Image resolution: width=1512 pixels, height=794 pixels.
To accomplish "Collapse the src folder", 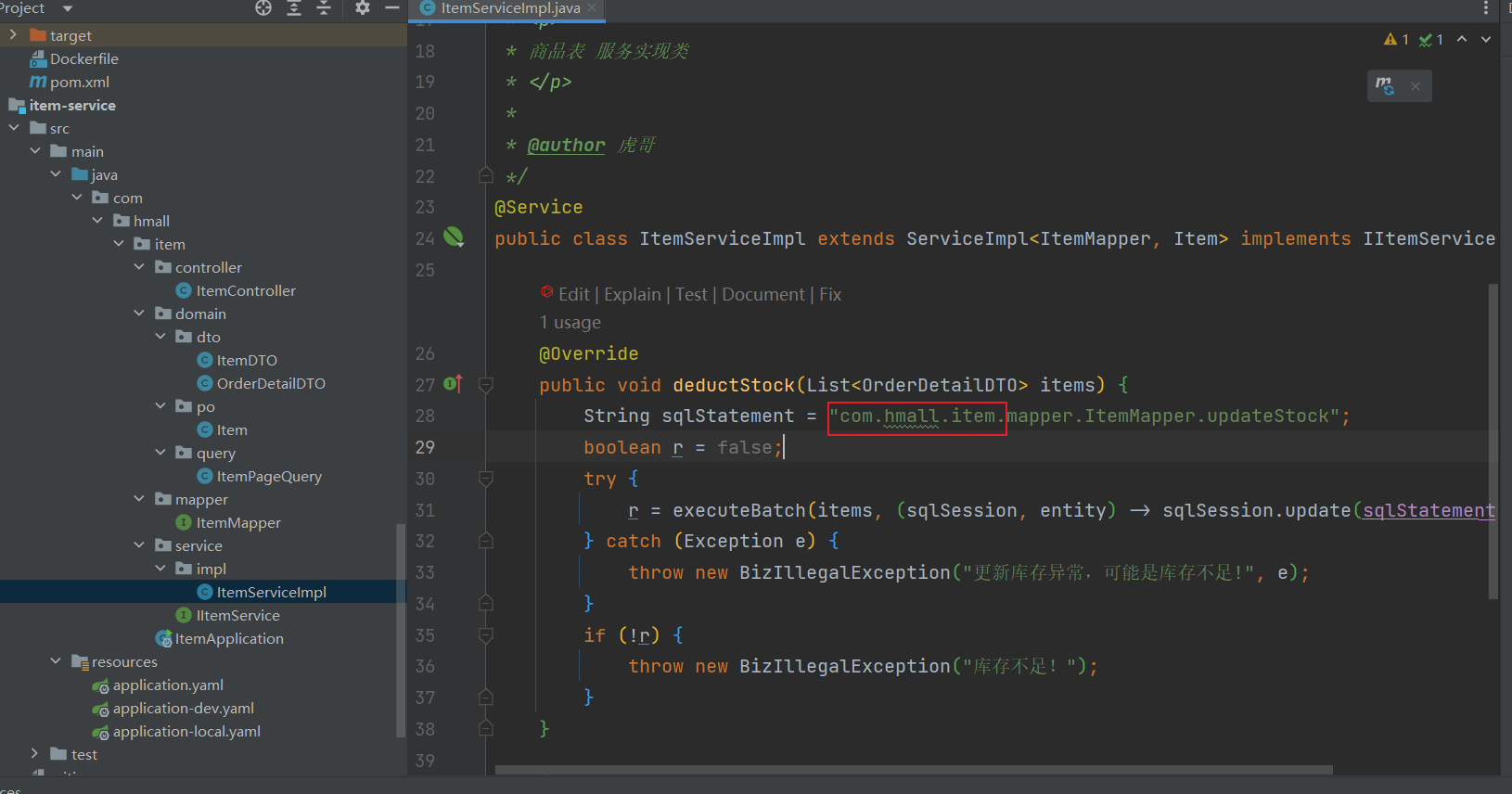I will [13, 128].
